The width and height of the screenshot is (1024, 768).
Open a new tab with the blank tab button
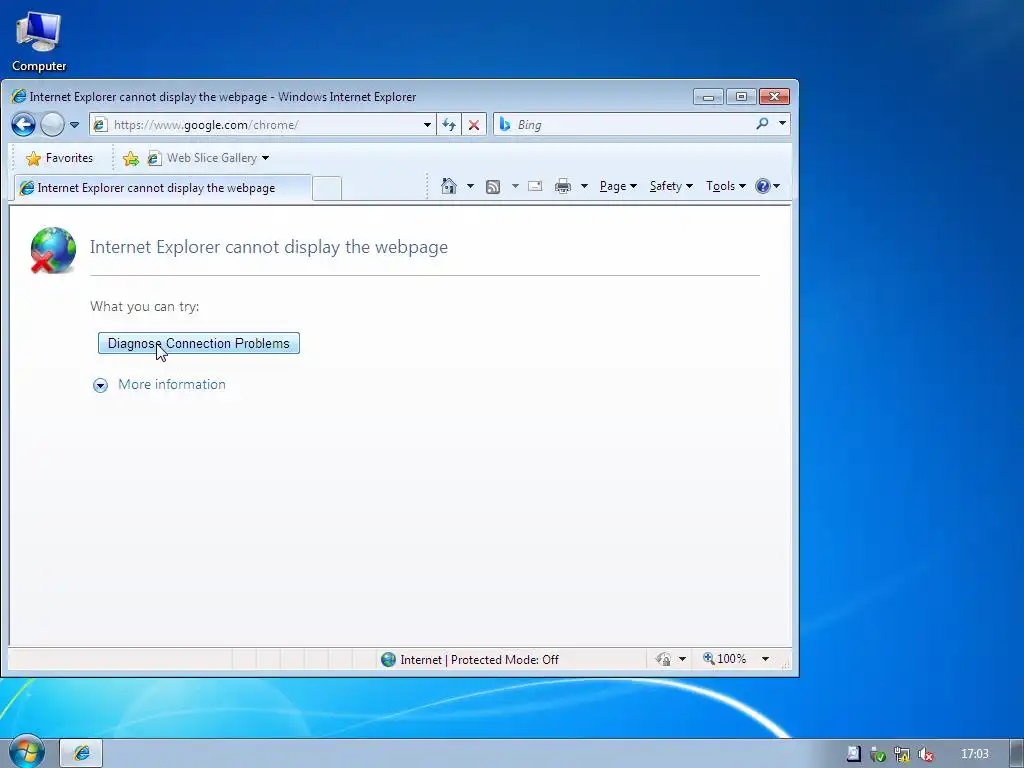[x=327, y=189]
